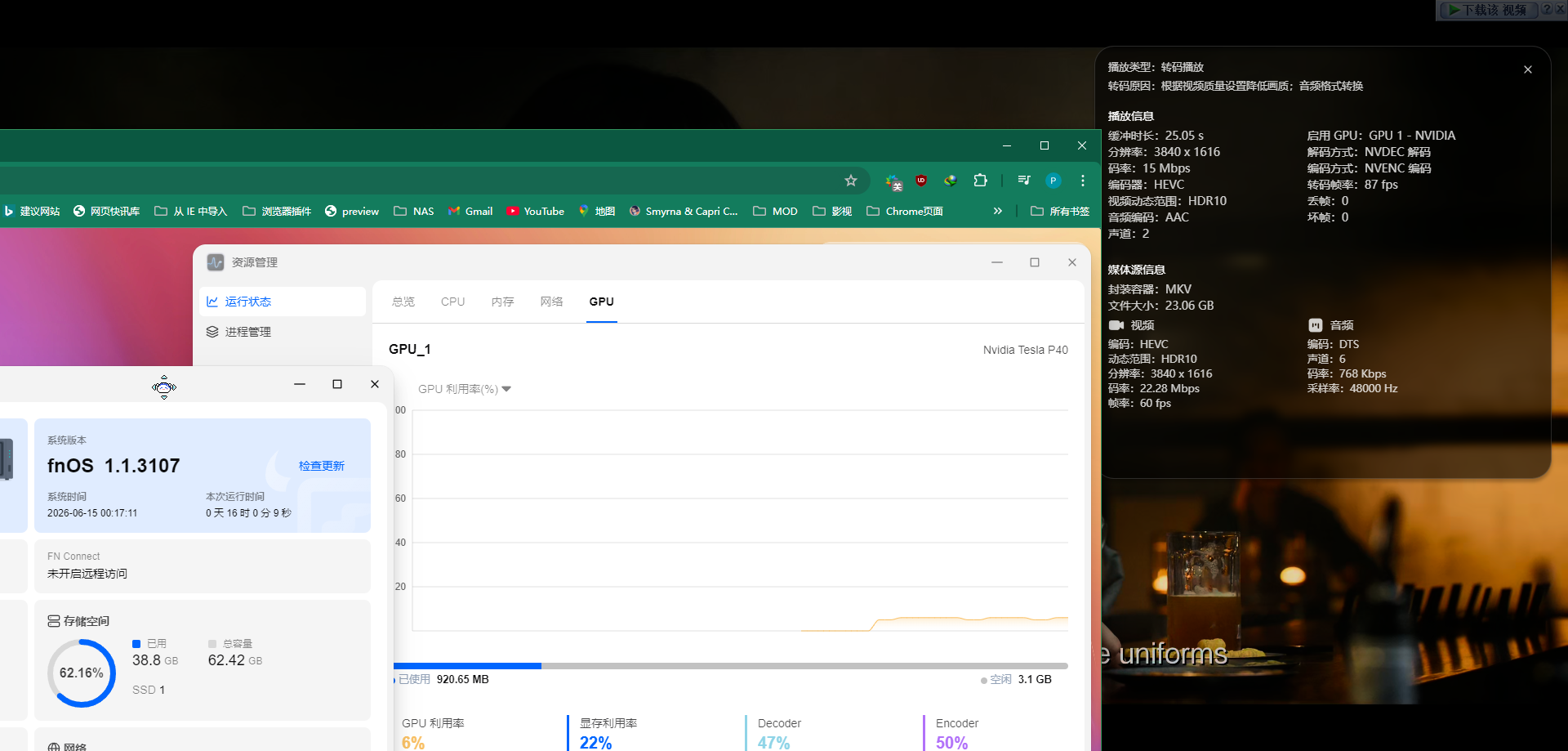1568x751 pixels.
Task: Expand hidden bookmarks with double chevron
Action: (x=997, y=211)
